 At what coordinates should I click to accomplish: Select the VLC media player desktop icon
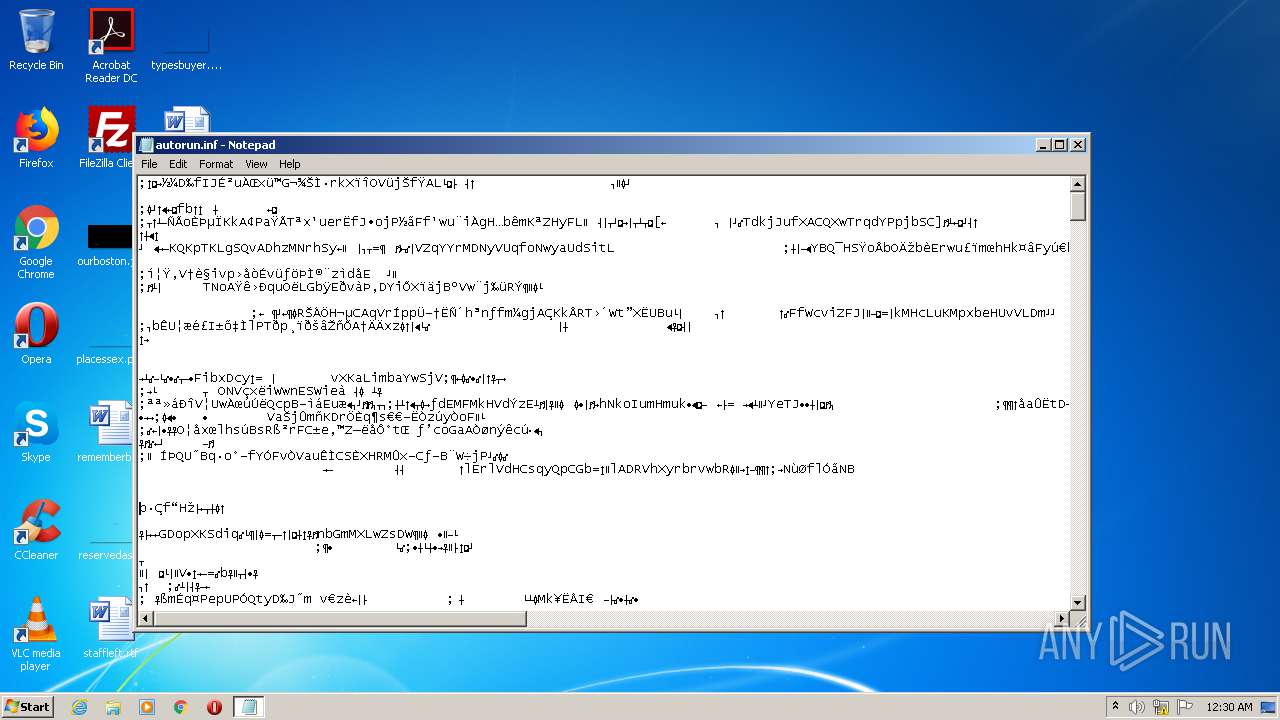(x=36, y=634)
